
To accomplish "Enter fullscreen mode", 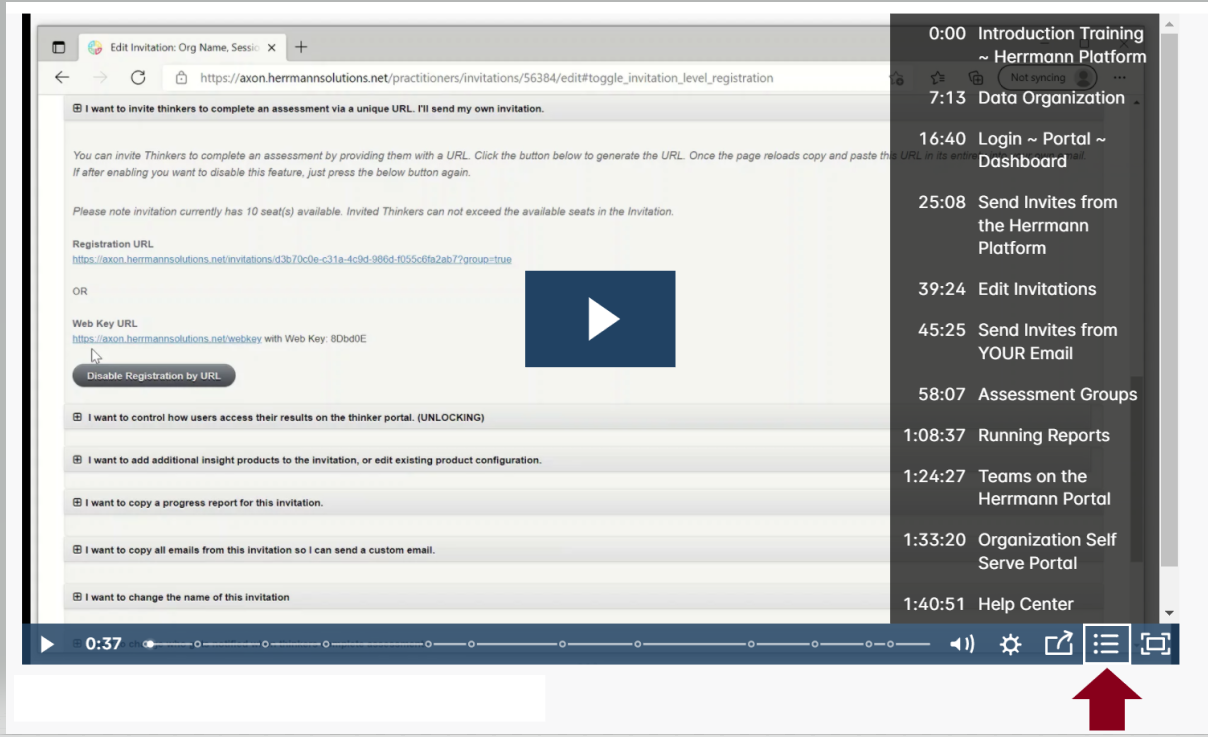I will [x=1155, y=644].
